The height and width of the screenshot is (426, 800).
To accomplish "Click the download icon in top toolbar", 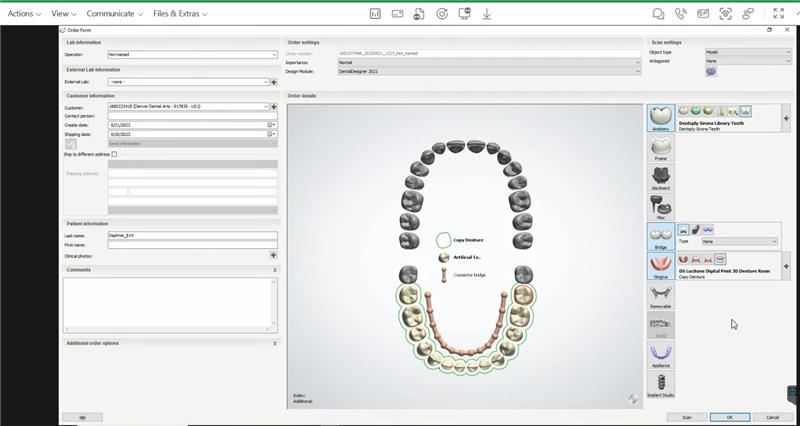I will click(x=487, y=14).
